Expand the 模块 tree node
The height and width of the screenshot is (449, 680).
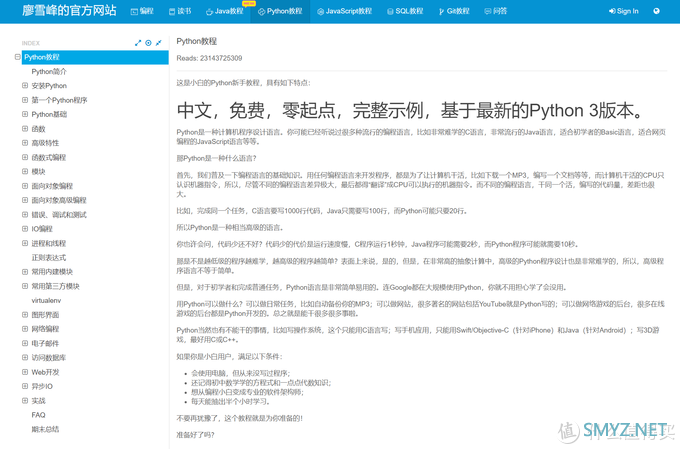25,171
